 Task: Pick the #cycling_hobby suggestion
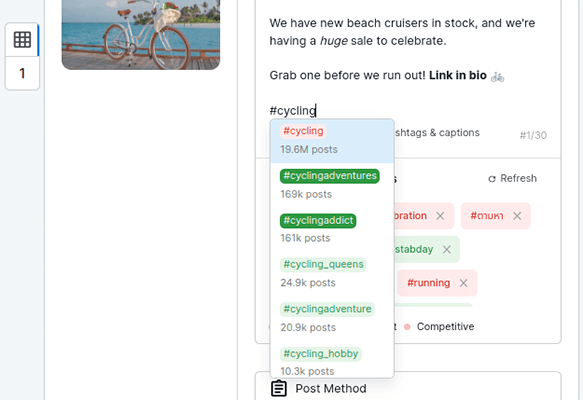321,354
